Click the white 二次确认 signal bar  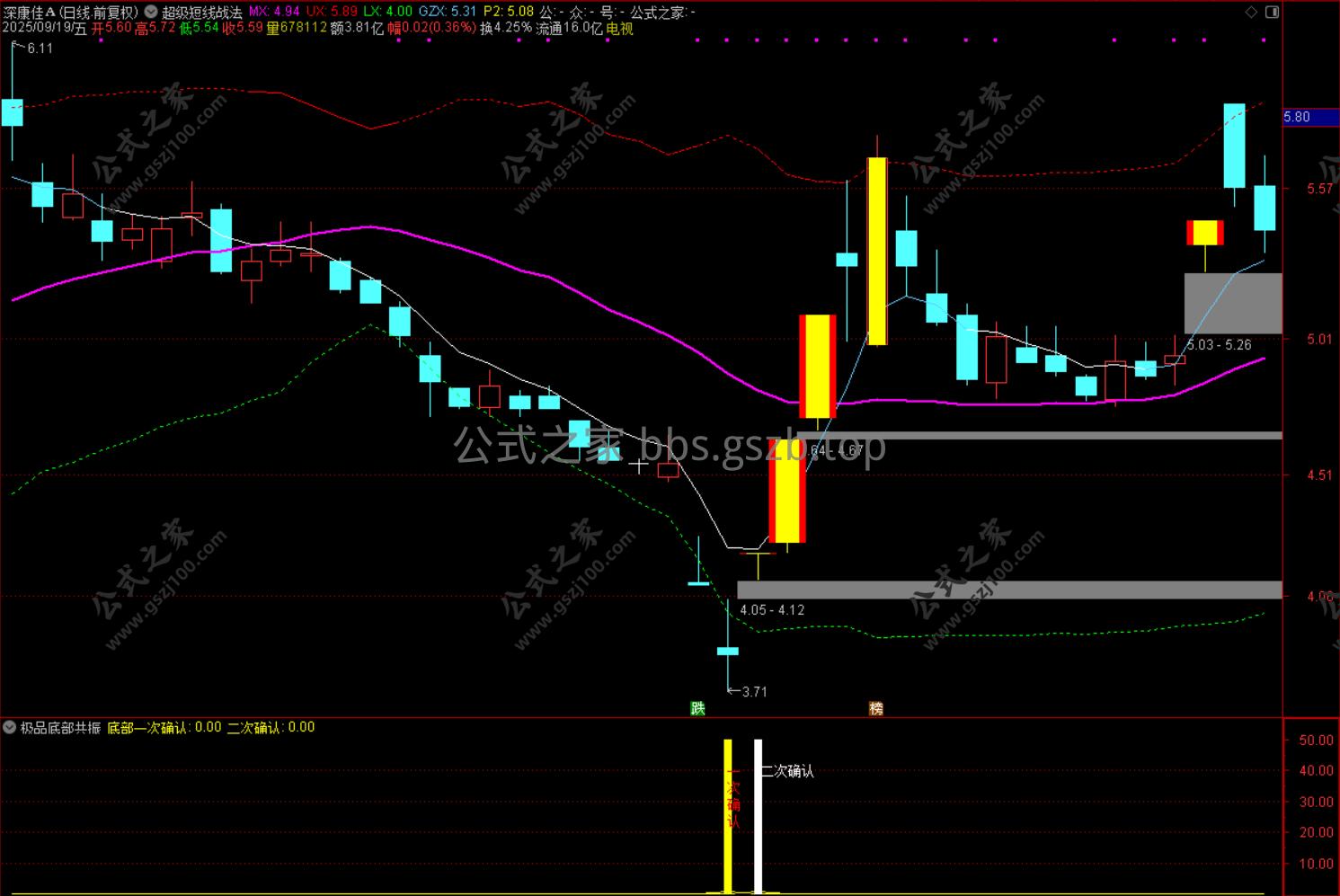[x=758, y=816]
